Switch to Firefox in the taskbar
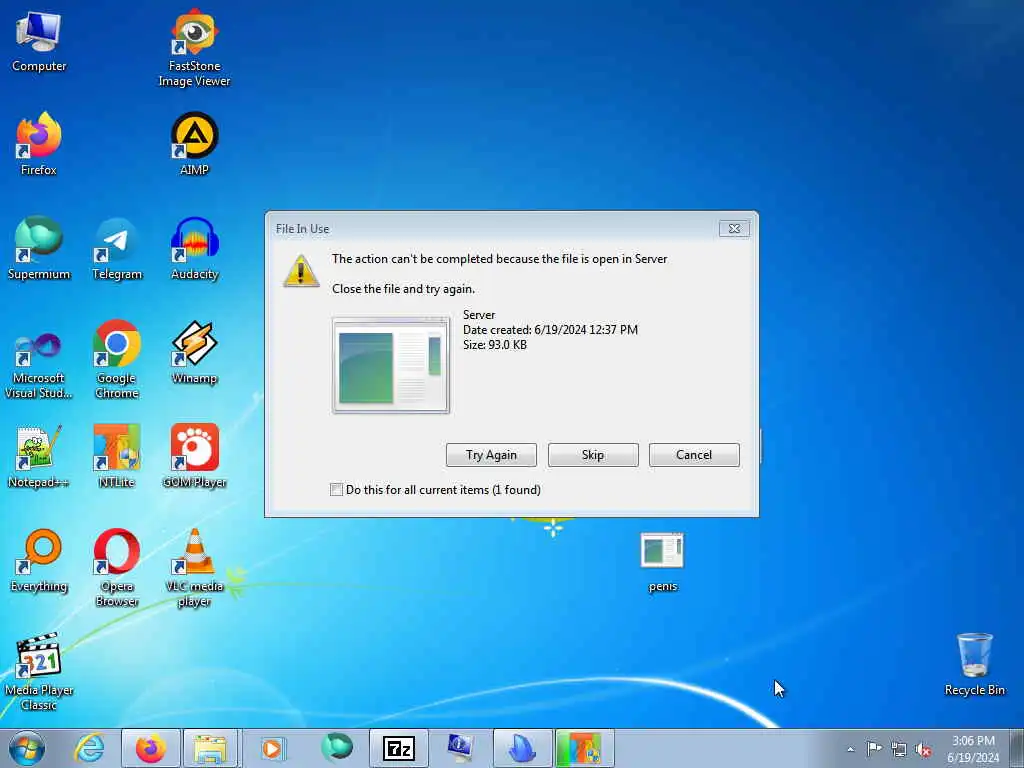The height and width of the screenshot is (768, 1024). click(150, 748)
